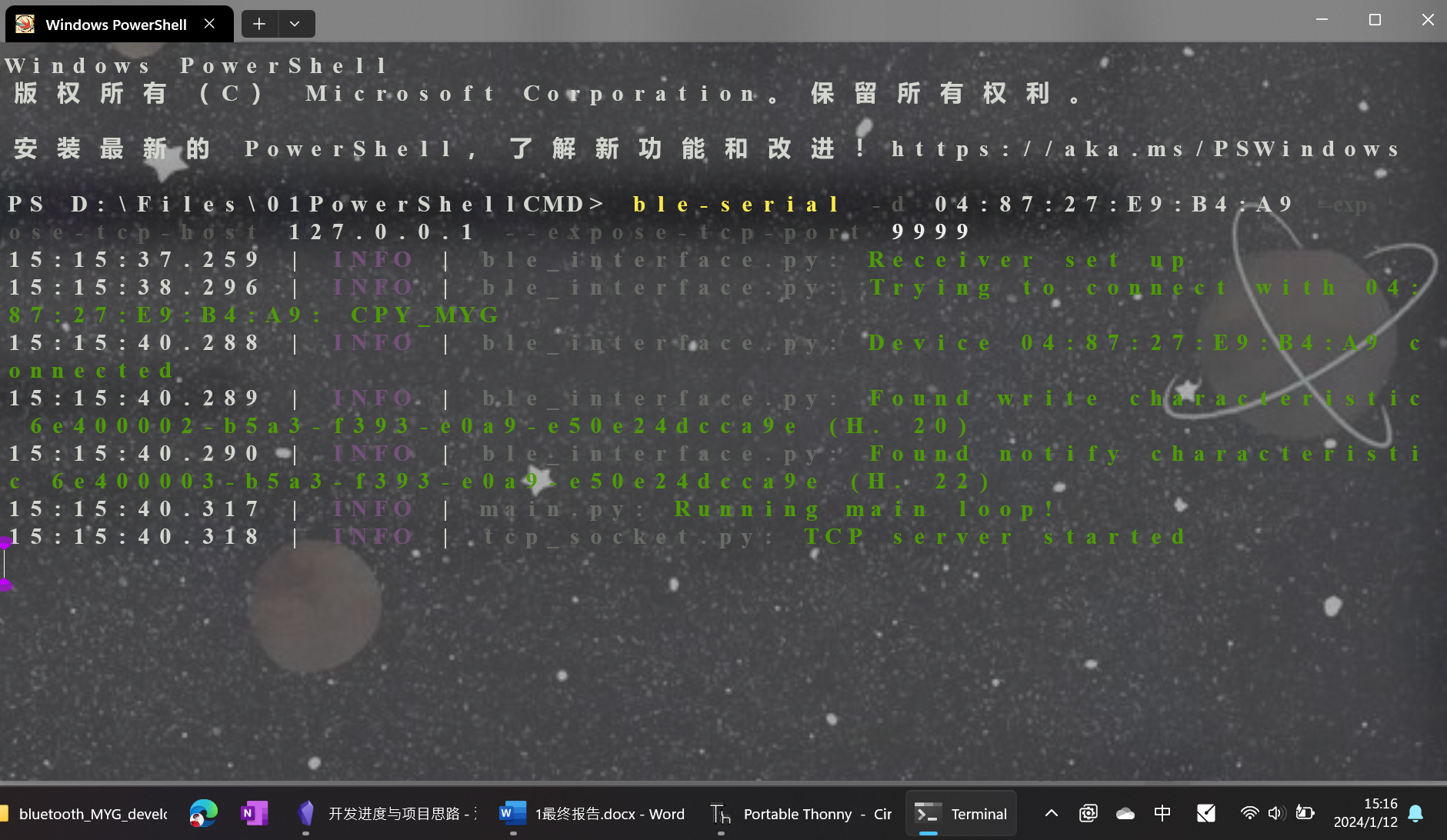The height and width of the screenshot is (840, 1447).
Task: Click the 'Found notify characteristi' text
Action: coord(1145,454)
